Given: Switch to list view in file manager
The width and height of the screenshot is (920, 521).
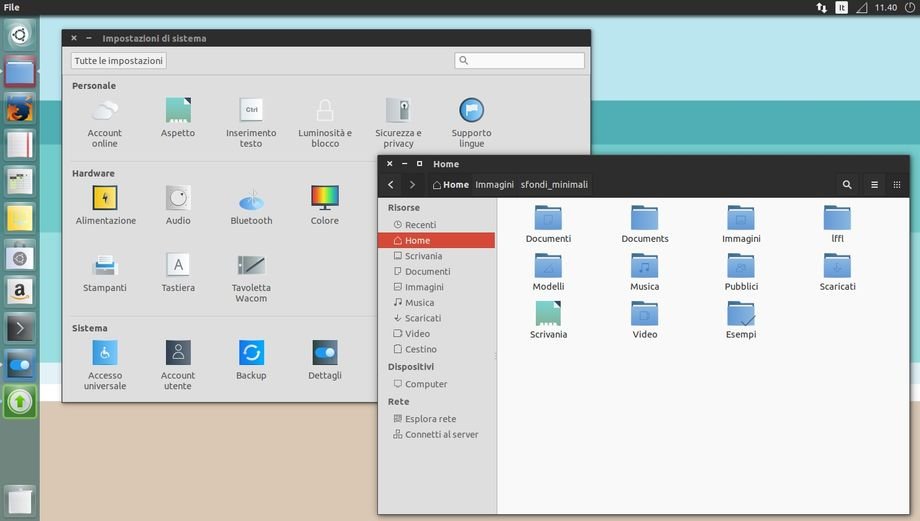Looking at the screenshot, I should (x=874, y=185).
